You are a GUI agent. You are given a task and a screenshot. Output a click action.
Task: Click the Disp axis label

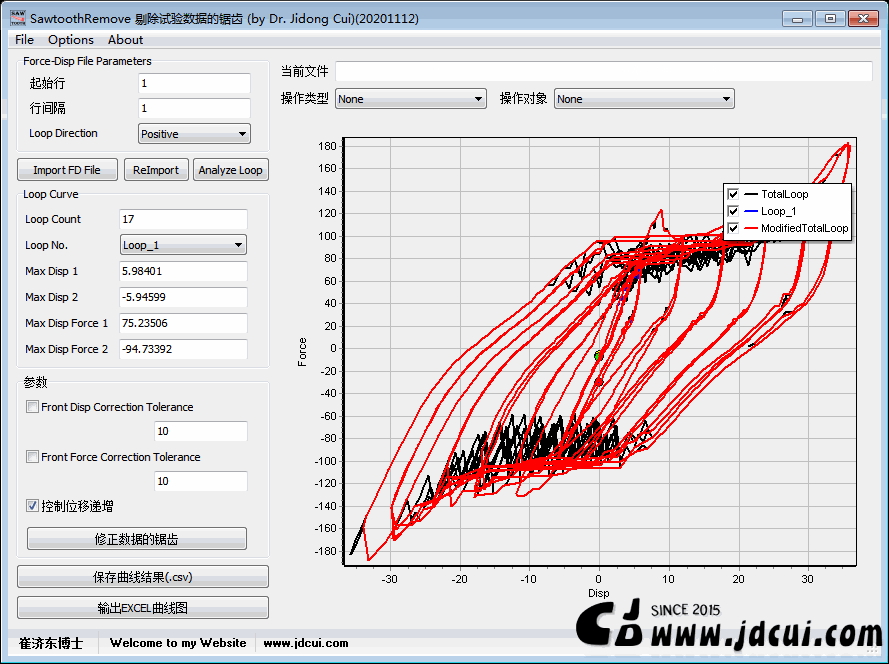tap(599, 594)
